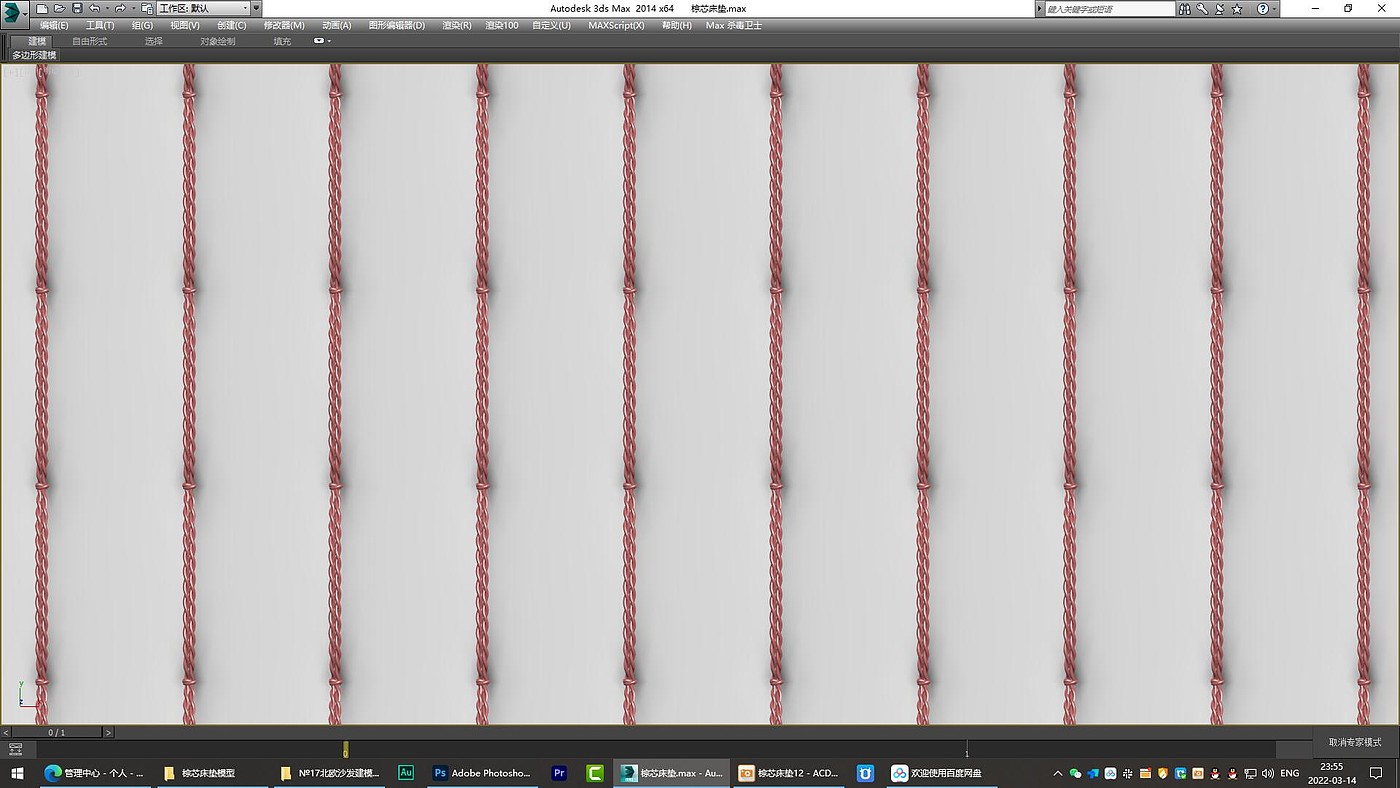The height and width of the screenshot is (788, 1400).
Task: Click the Redo arrow icon
Action: click(x=120, y=9)
